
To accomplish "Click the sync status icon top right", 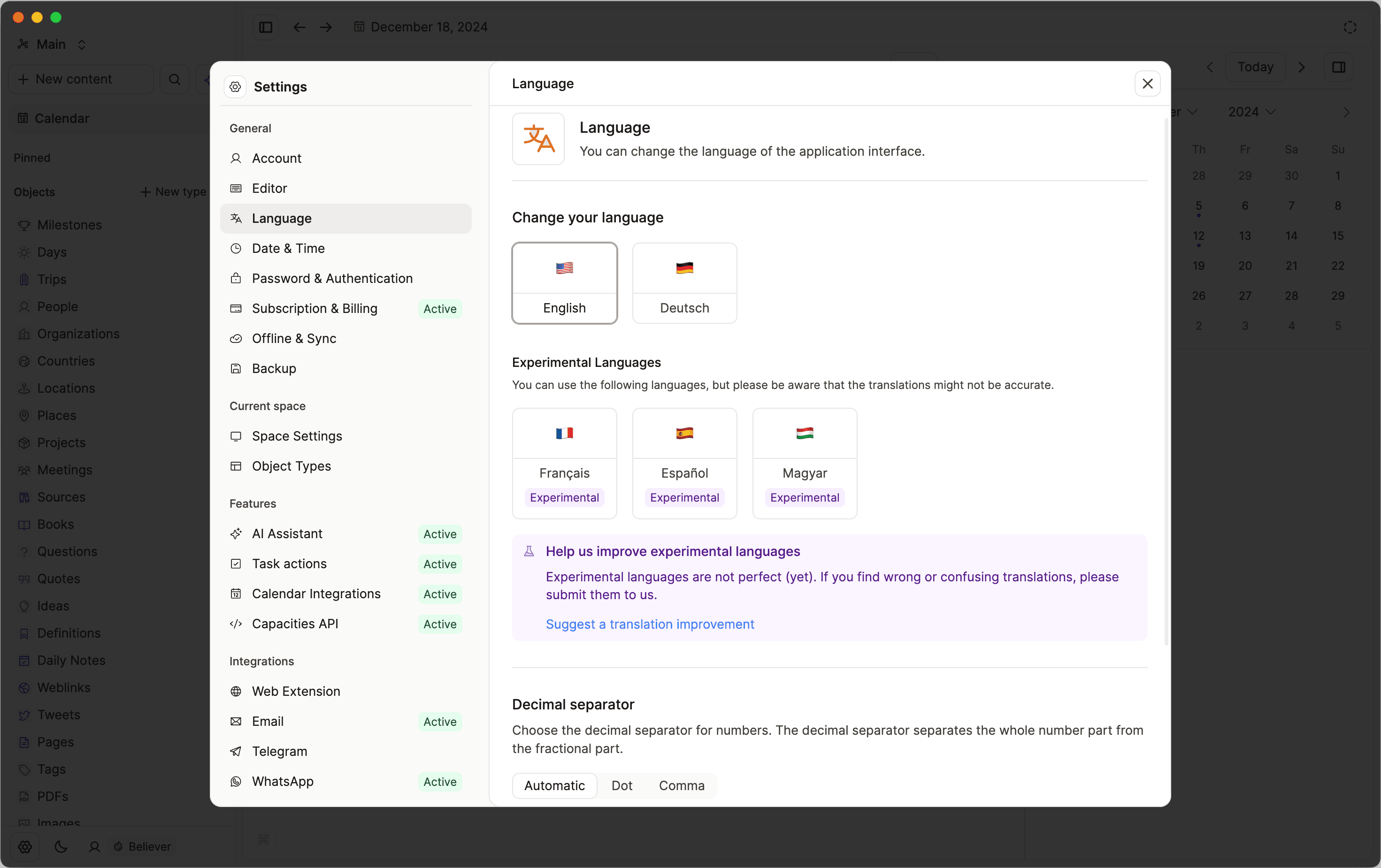I will [1350, 27].
